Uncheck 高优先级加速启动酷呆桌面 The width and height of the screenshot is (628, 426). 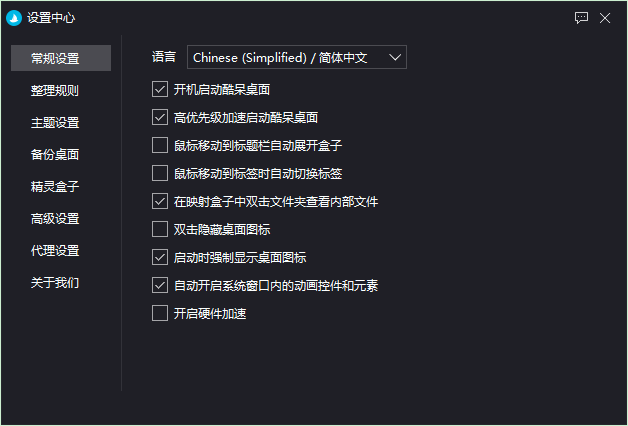[160, 117]
